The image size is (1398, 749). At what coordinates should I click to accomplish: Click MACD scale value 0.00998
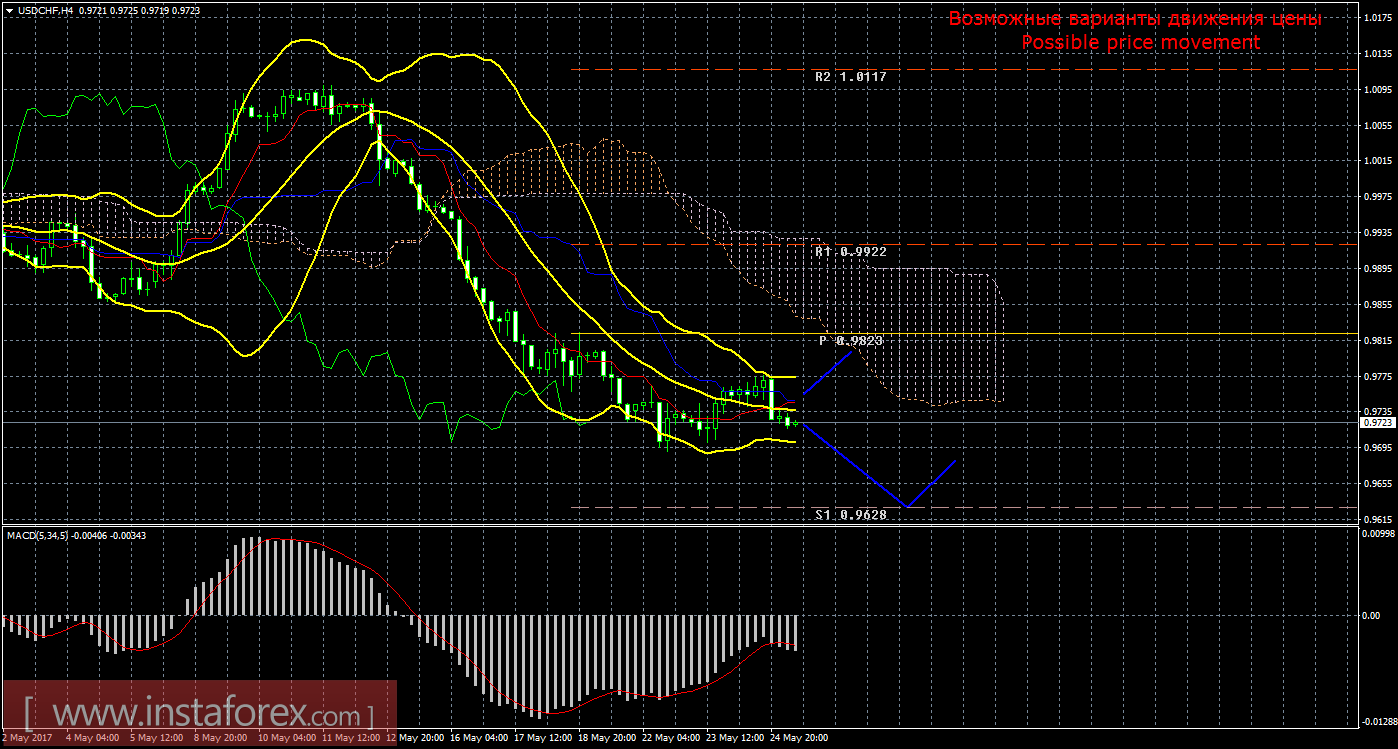click(x=1377, y=534)
